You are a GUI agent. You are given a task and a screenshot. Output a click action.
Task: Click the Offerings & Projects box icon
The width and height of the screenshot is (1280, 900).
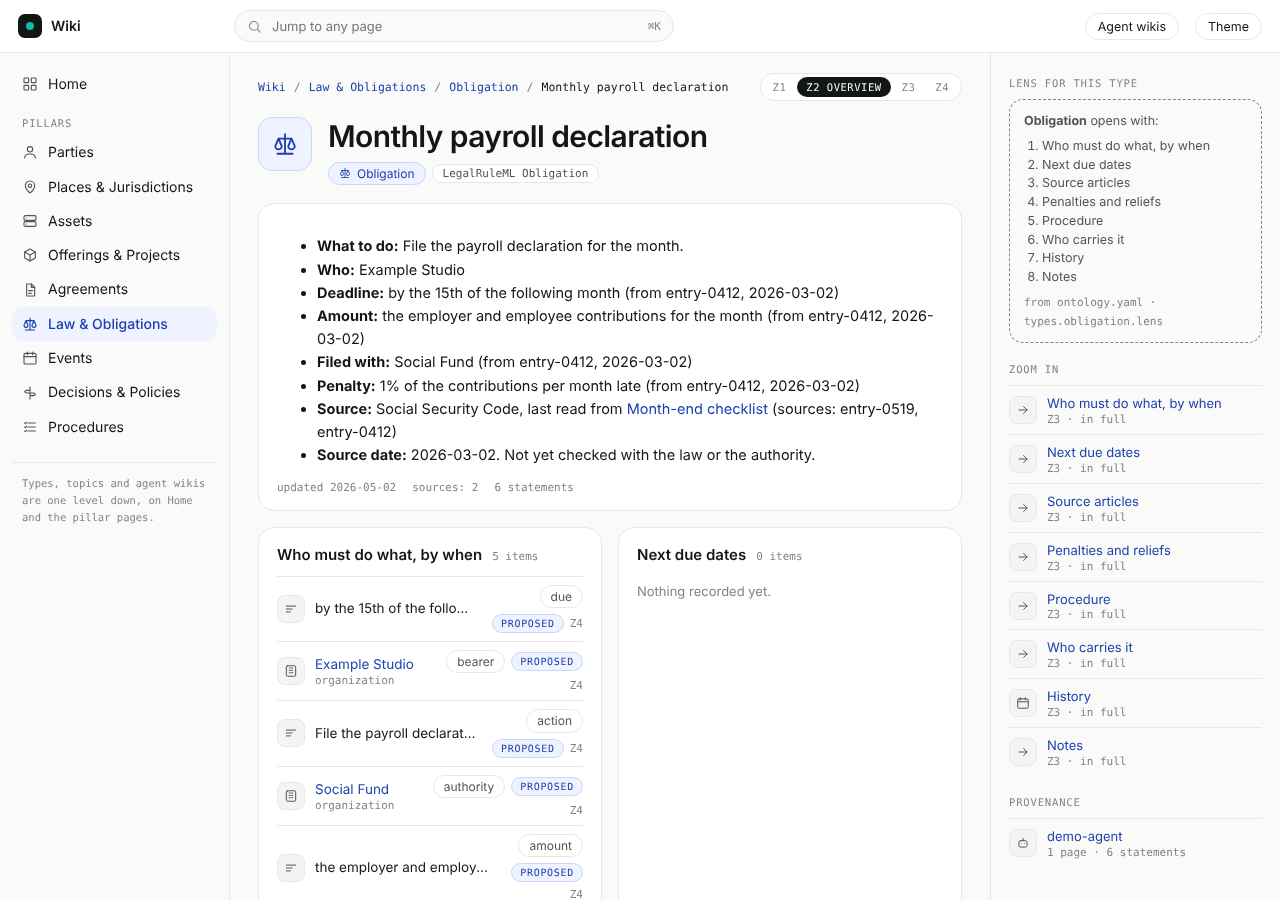tap(30, 255)
